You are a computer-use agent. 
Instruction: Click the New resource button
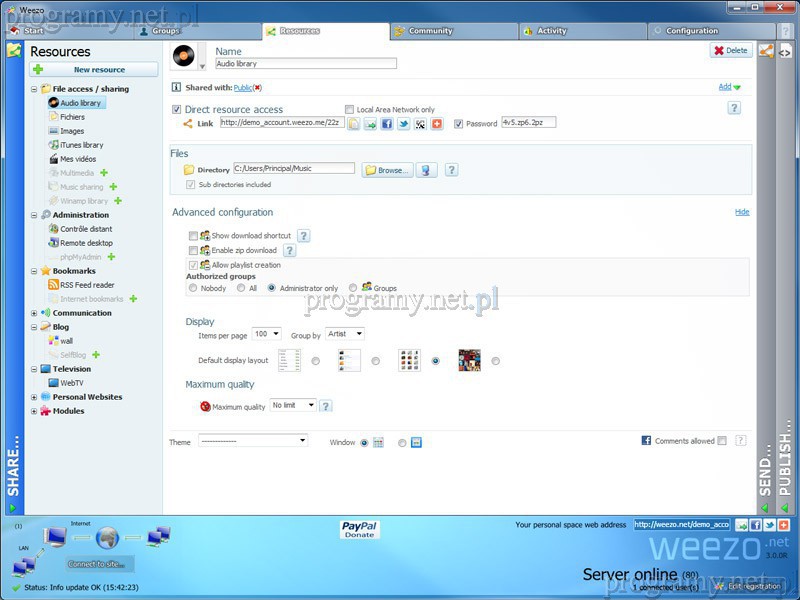(x=94, y=70)
